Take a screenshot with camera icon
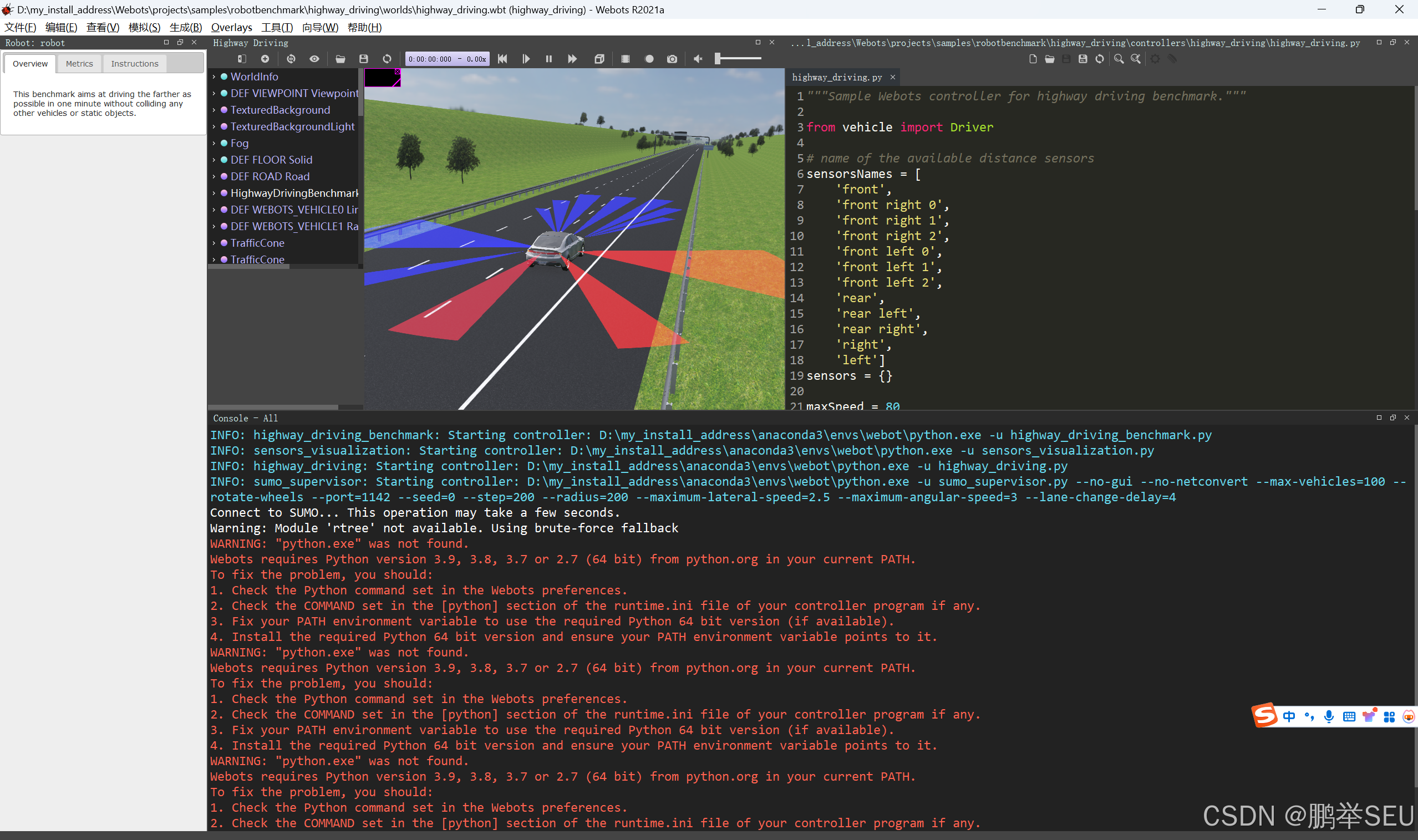The image size is (1418, 840). 672,59
